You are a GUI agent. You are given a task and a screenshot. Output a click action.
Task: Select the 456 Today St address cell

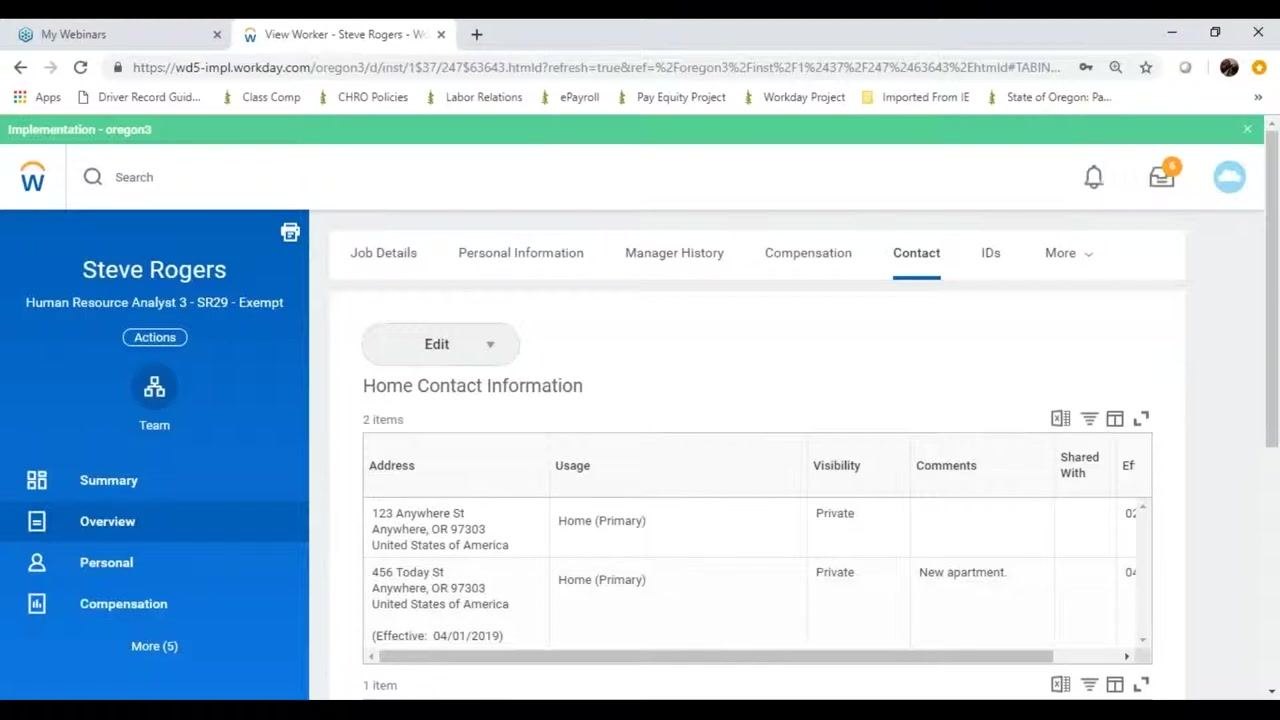[x=456, y=604]
